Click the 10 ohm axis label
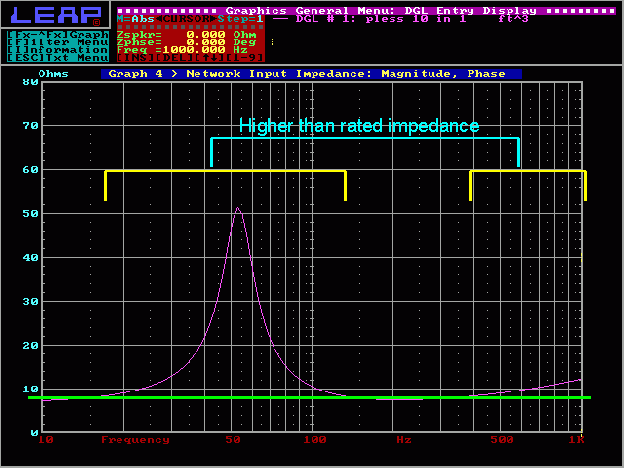Screen dimensions: 624x468 point(31,389)
